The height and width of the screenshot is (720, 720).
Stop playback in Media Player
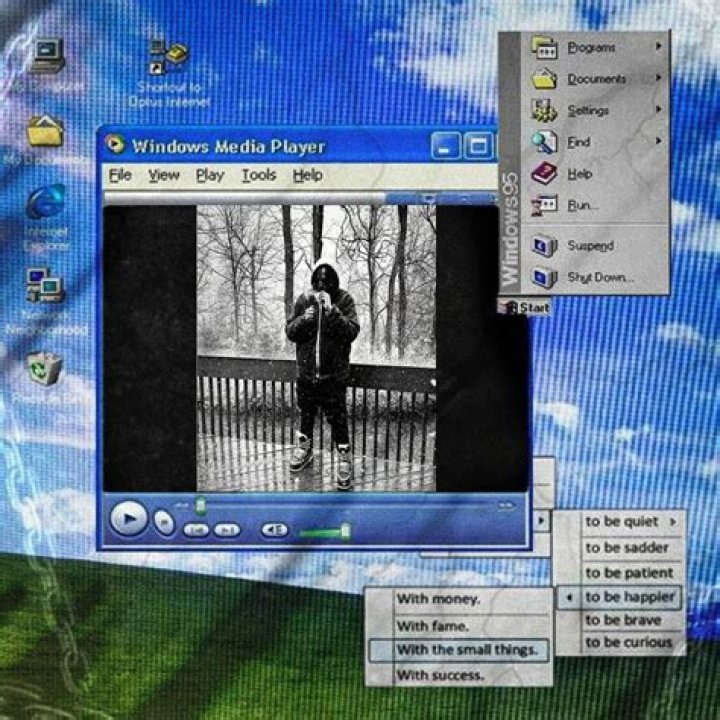[x=164, y=523]
